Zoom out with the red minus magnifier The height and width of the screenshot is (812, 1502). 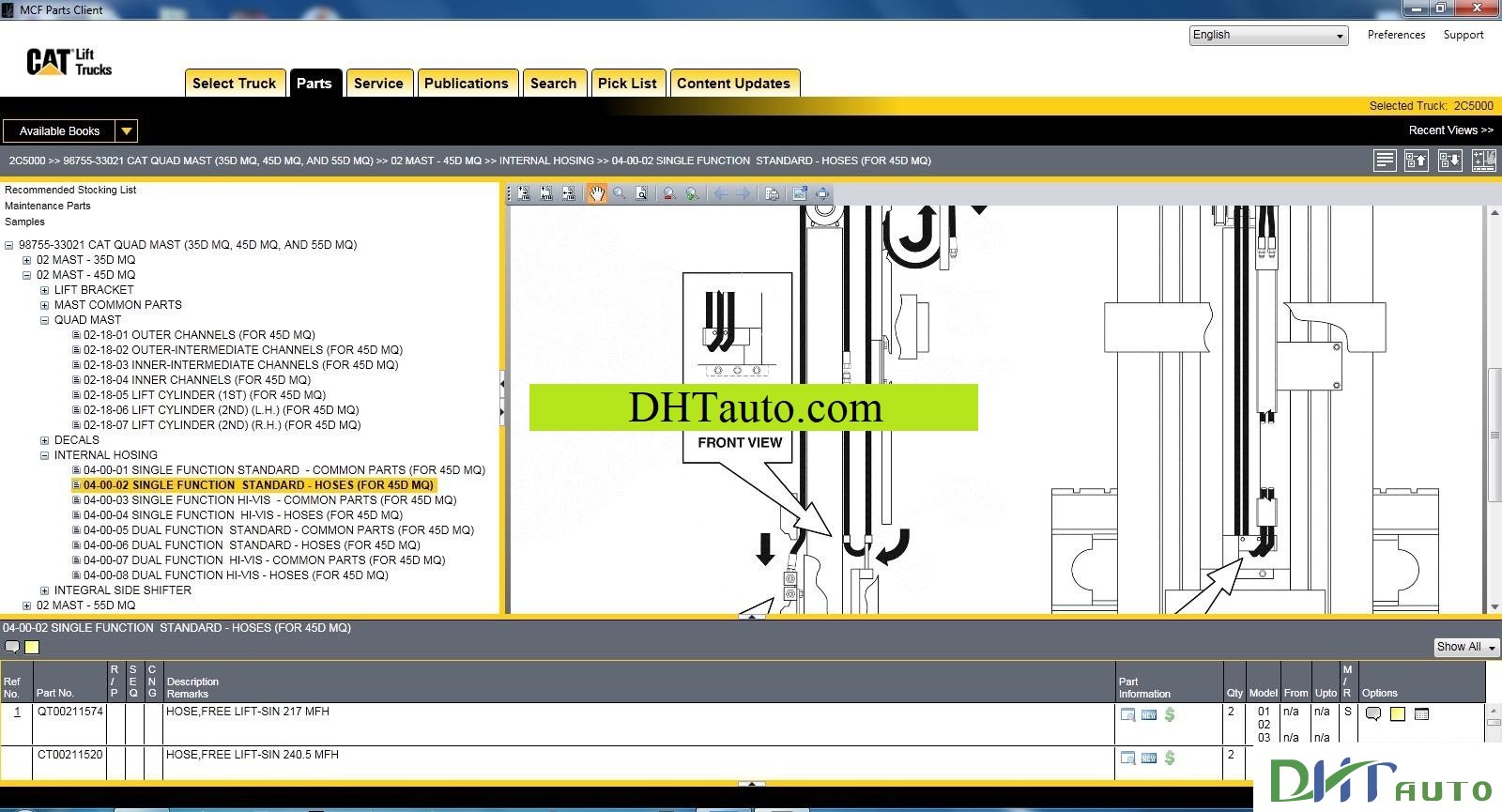tap(669, 193)
